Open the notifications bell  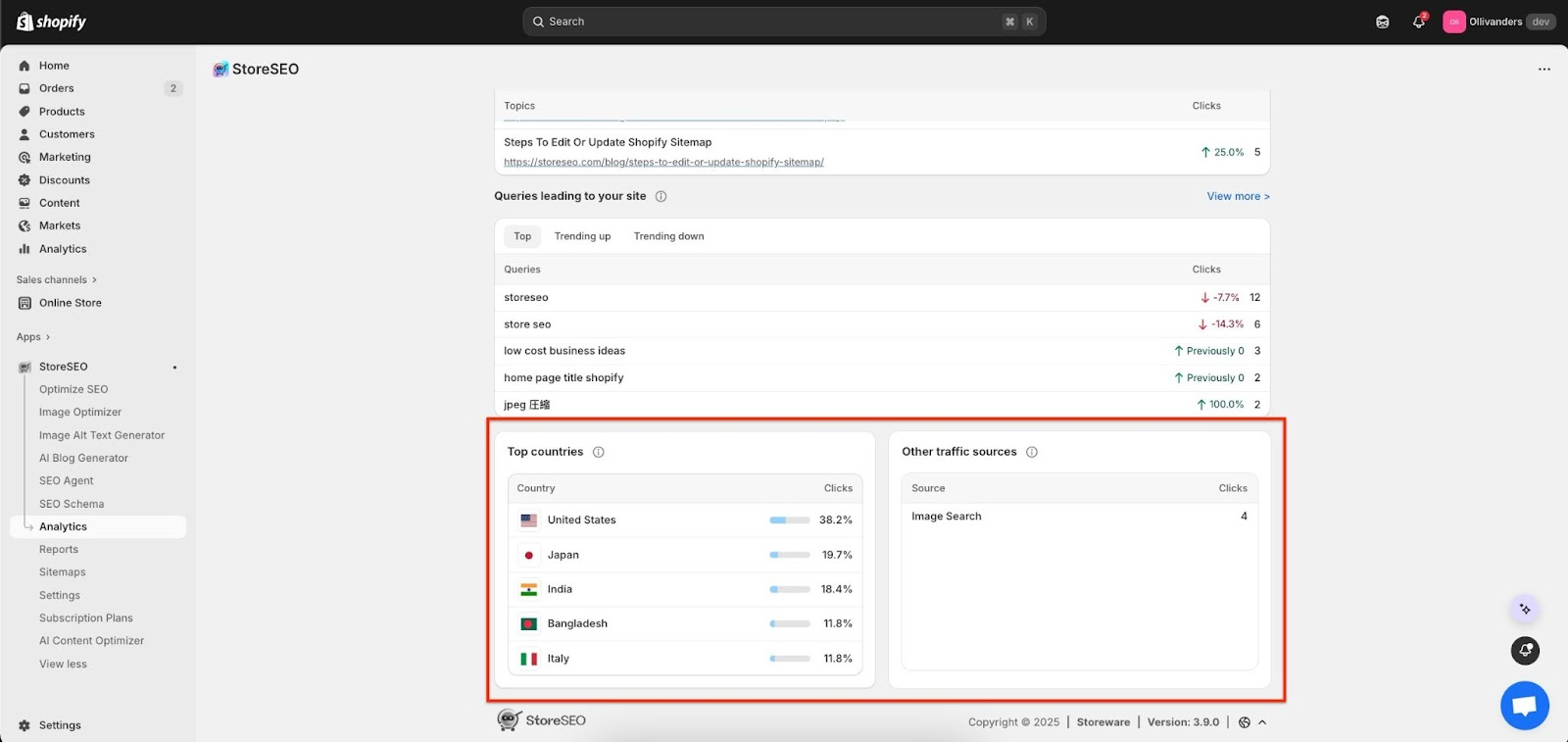point(1418,22)
